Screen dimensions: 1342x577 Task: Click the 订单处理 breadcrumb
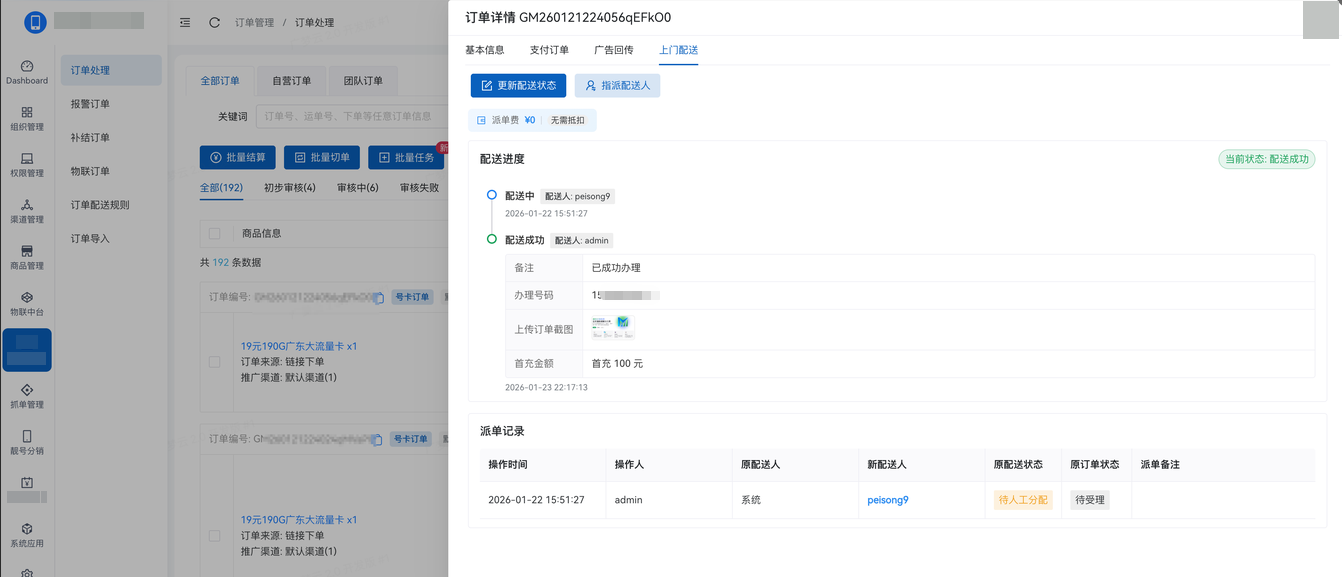(x=314, y=22)
